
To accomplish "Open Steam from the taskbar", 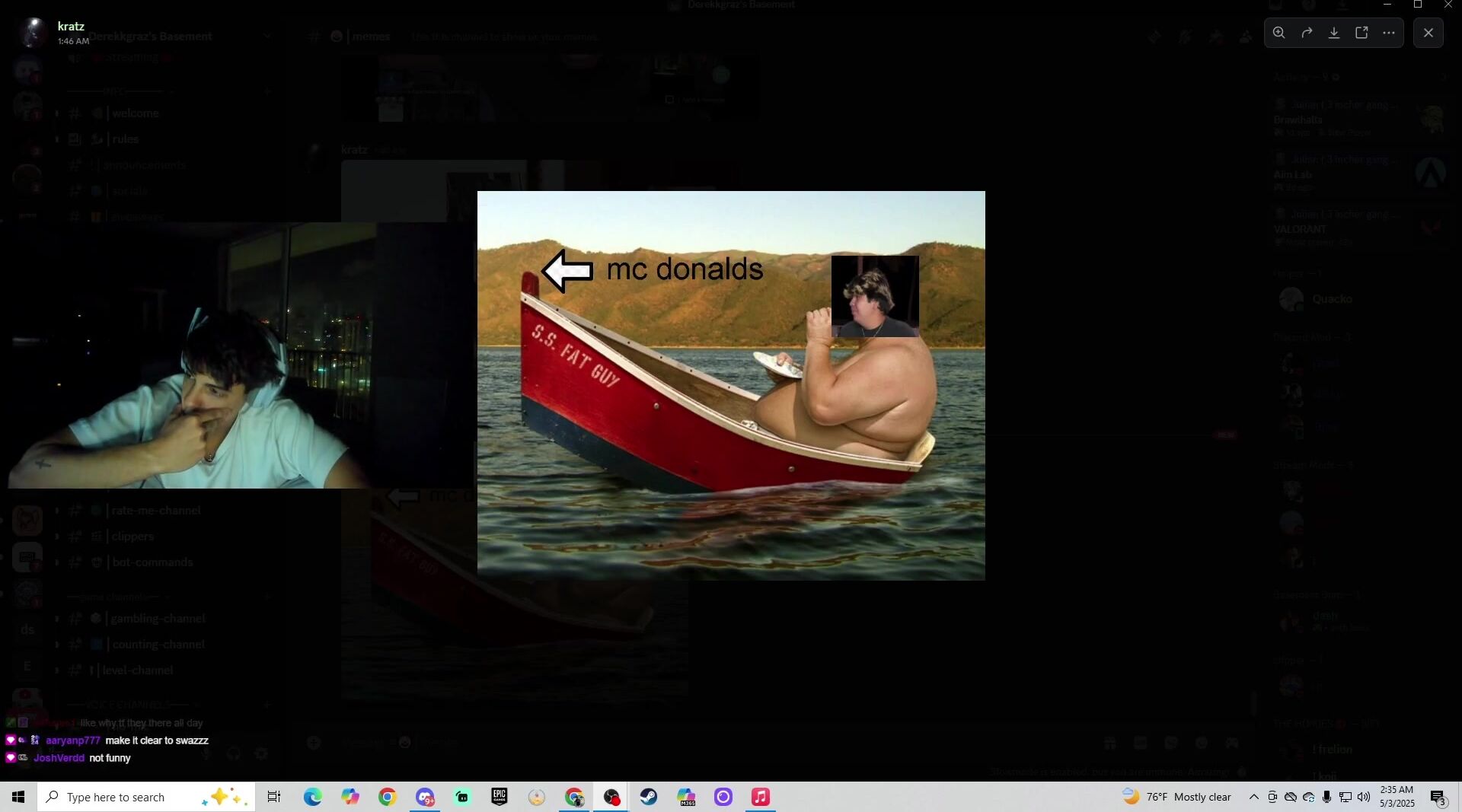I will [x=649, y=797].
